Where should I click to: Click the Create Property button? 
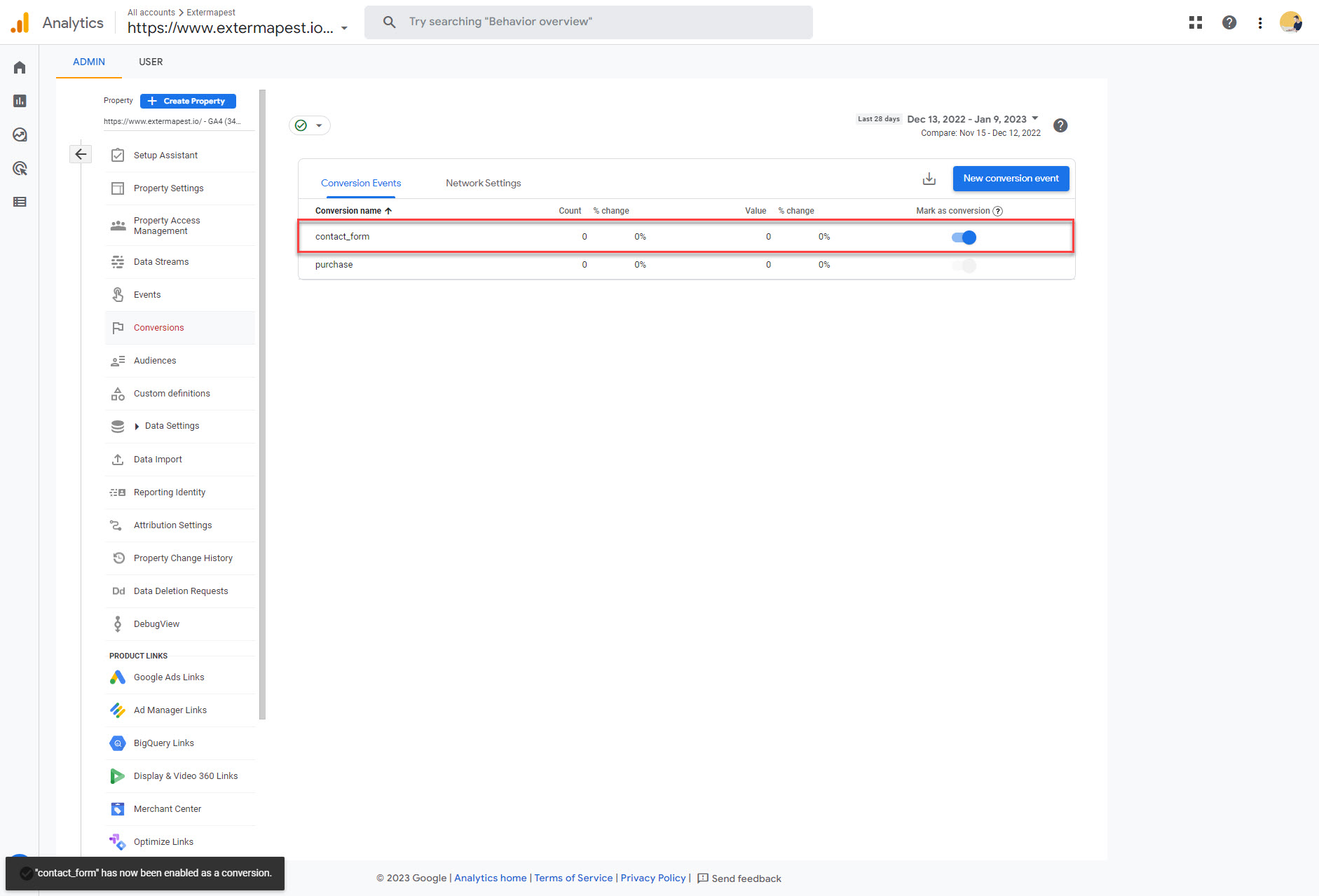tap(188, 101)
